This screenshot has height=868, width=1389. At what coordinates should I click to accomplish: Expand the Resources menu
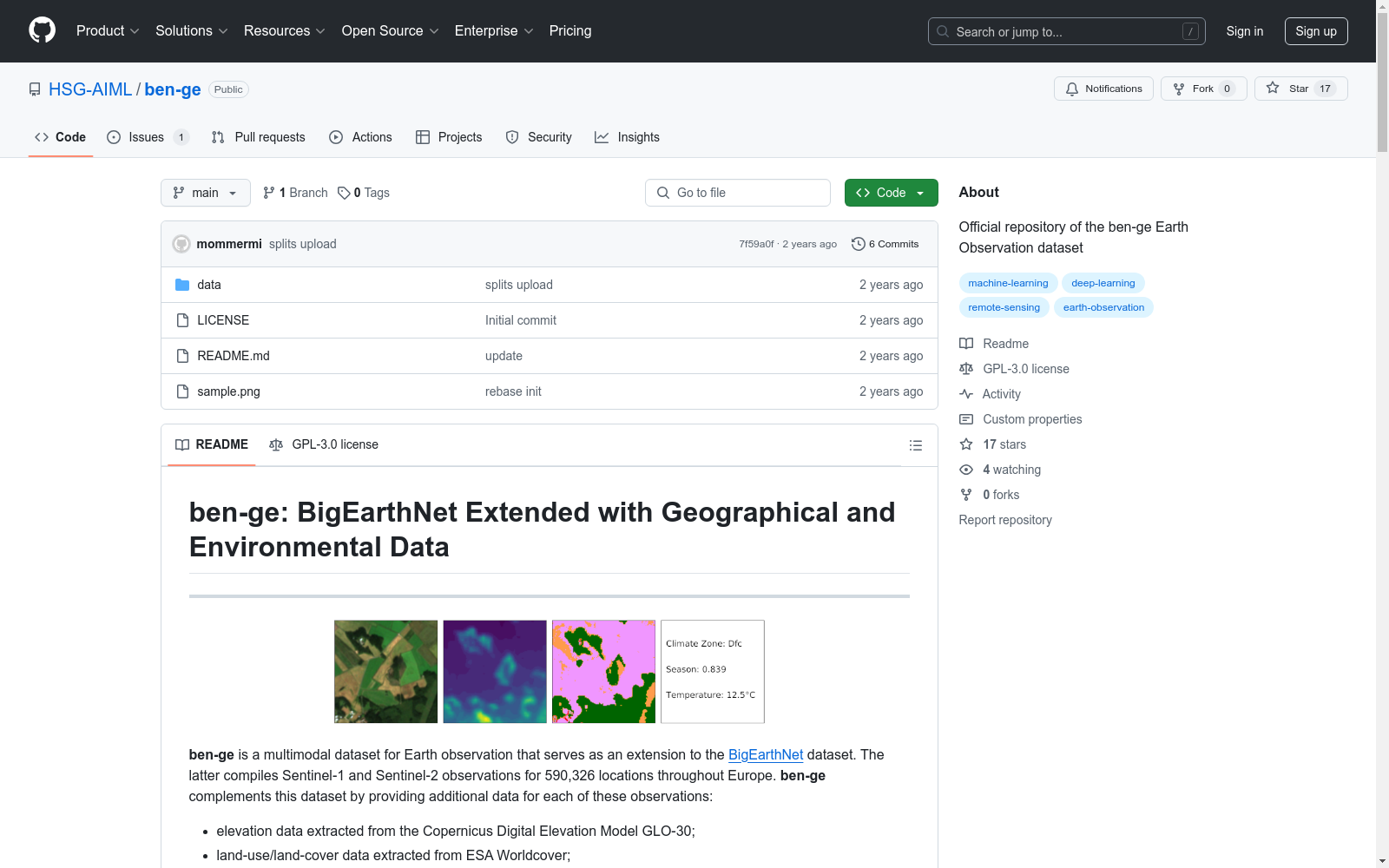285,30
